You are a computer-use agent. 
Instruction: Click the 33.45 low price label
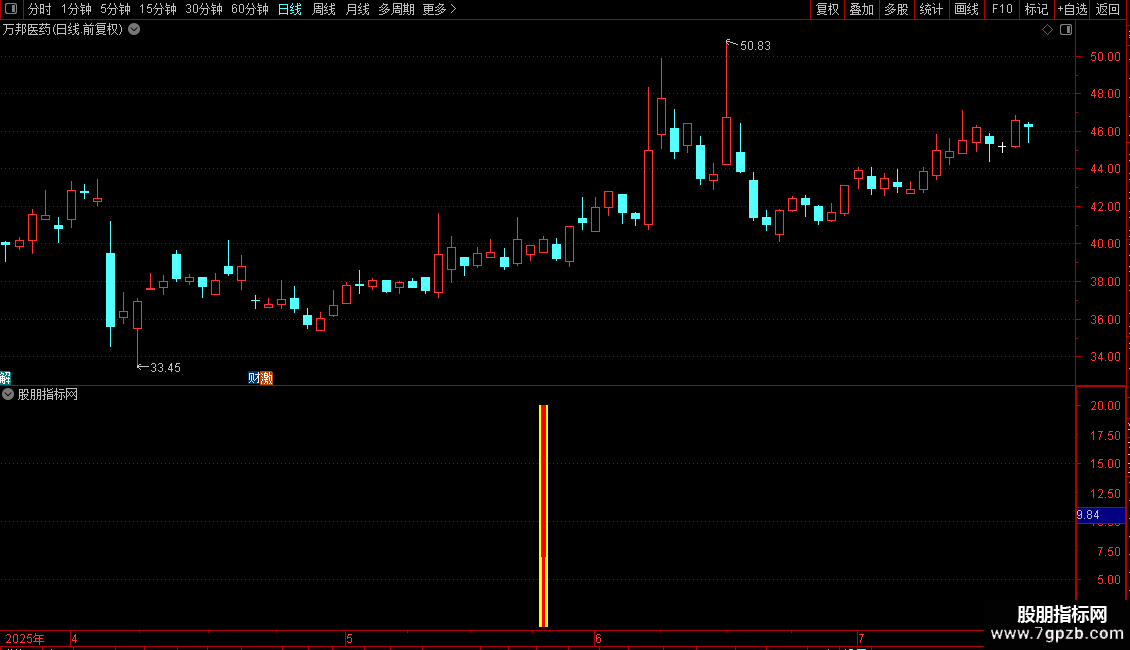tap(165, 368)
